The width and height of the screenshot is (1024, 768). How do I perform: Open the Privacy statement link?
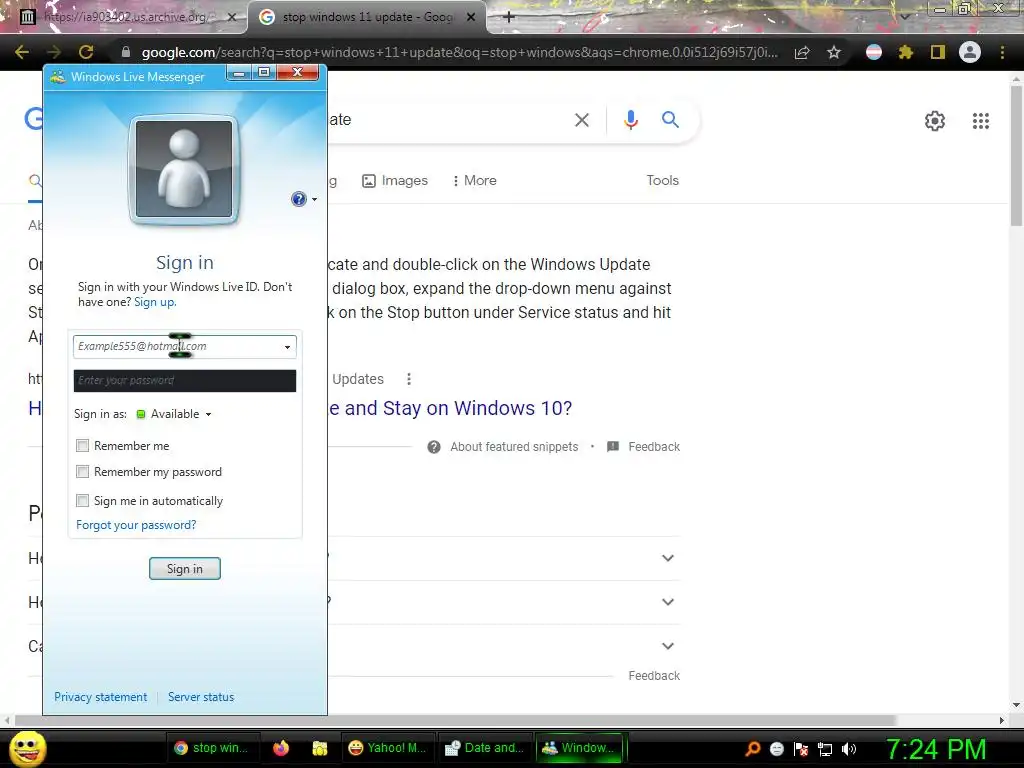[101, 697]
